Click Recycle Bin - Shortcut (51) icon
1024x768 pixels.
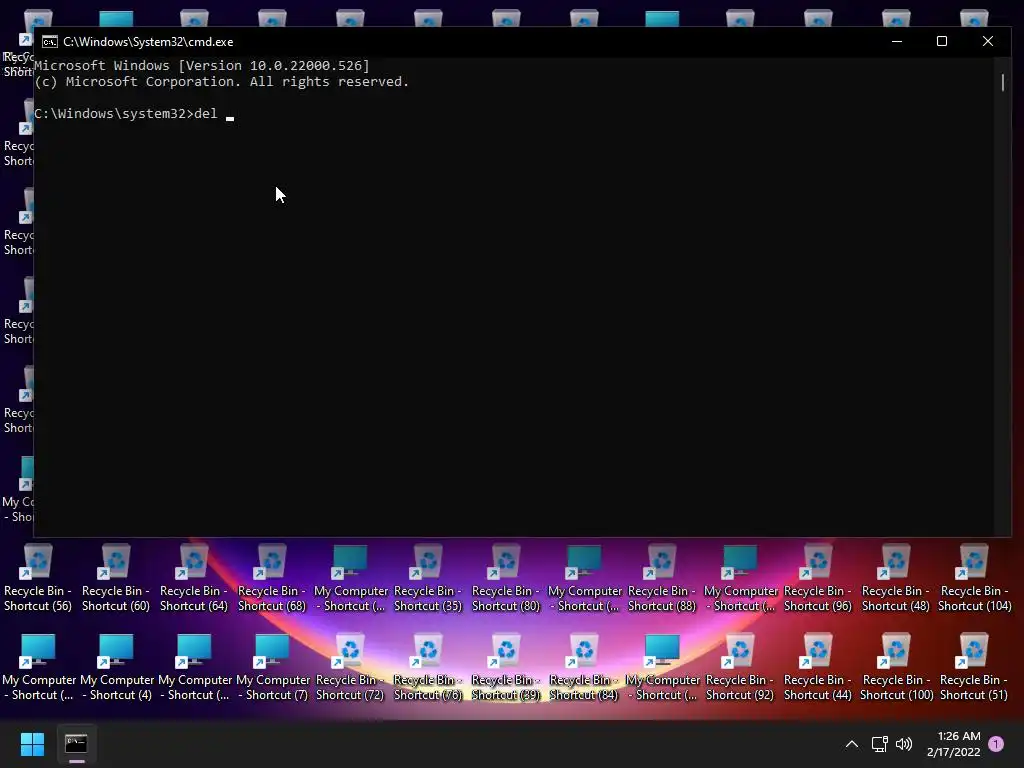974,667
